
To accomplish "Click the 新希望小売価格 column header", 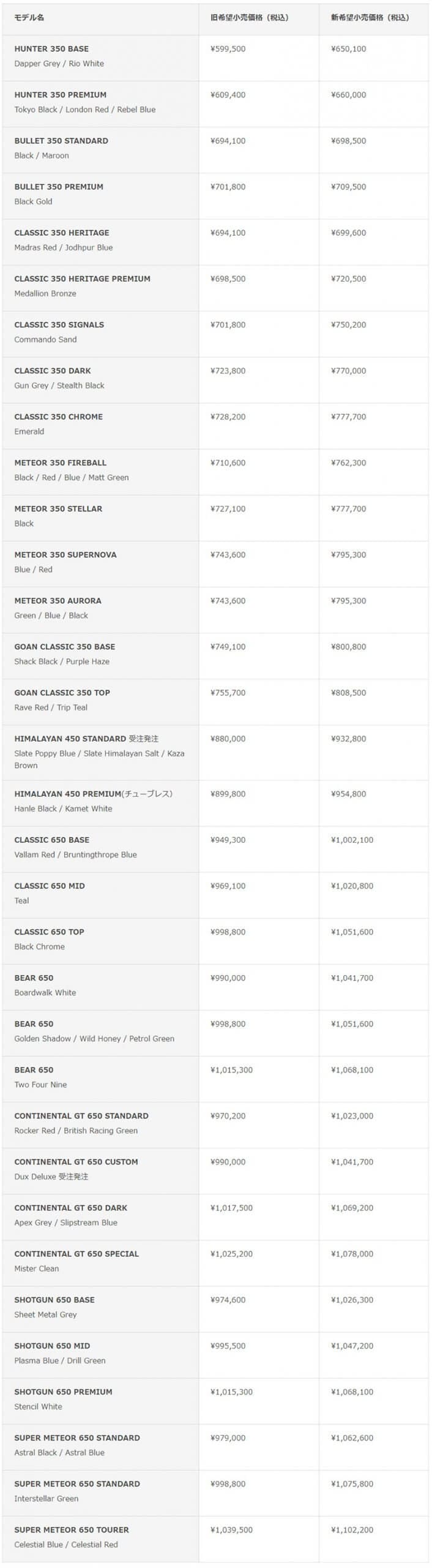I will click(370, 18).
